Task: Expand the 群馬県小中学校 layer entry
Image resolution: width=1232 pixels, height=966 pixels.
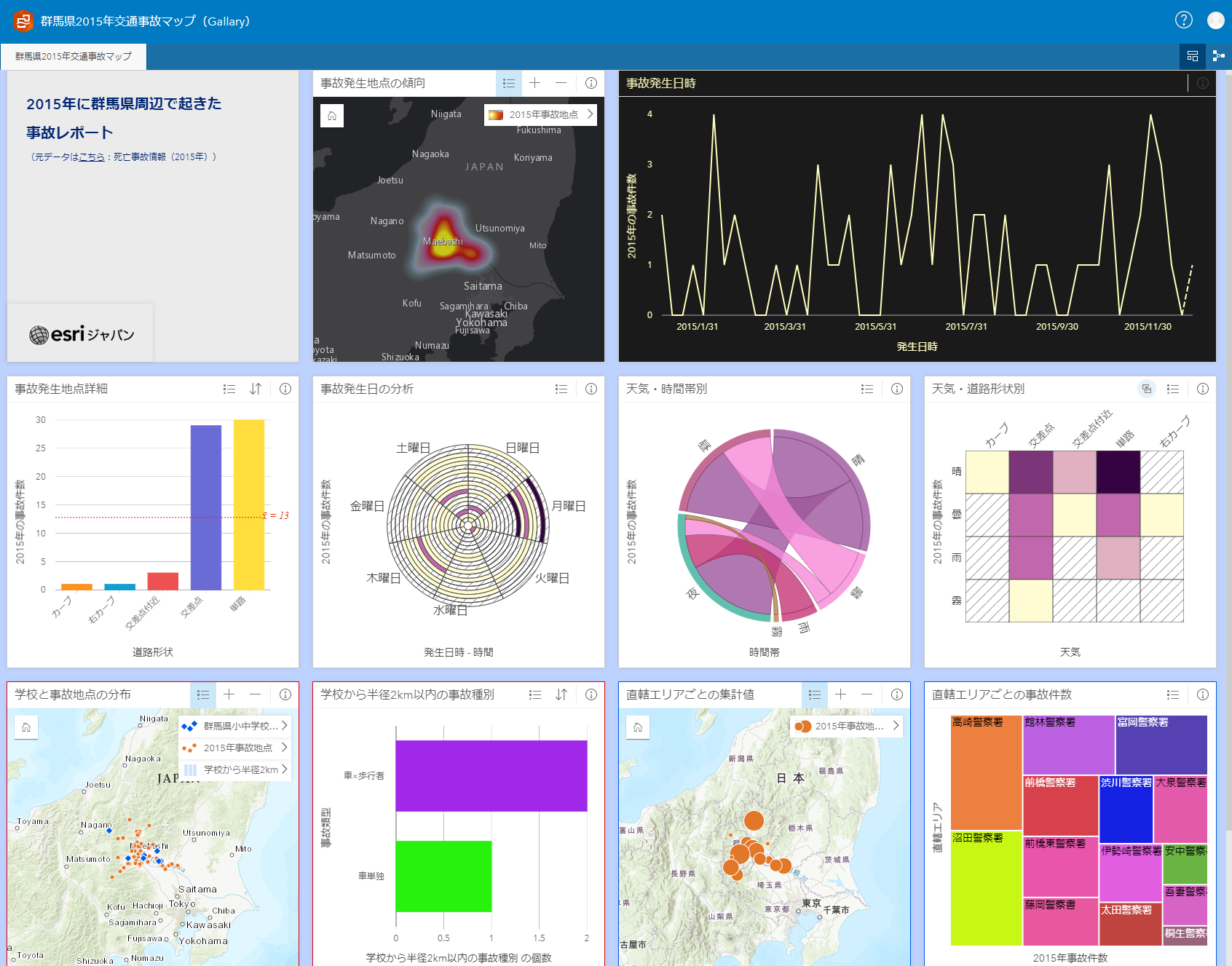Action: (284, 726)
